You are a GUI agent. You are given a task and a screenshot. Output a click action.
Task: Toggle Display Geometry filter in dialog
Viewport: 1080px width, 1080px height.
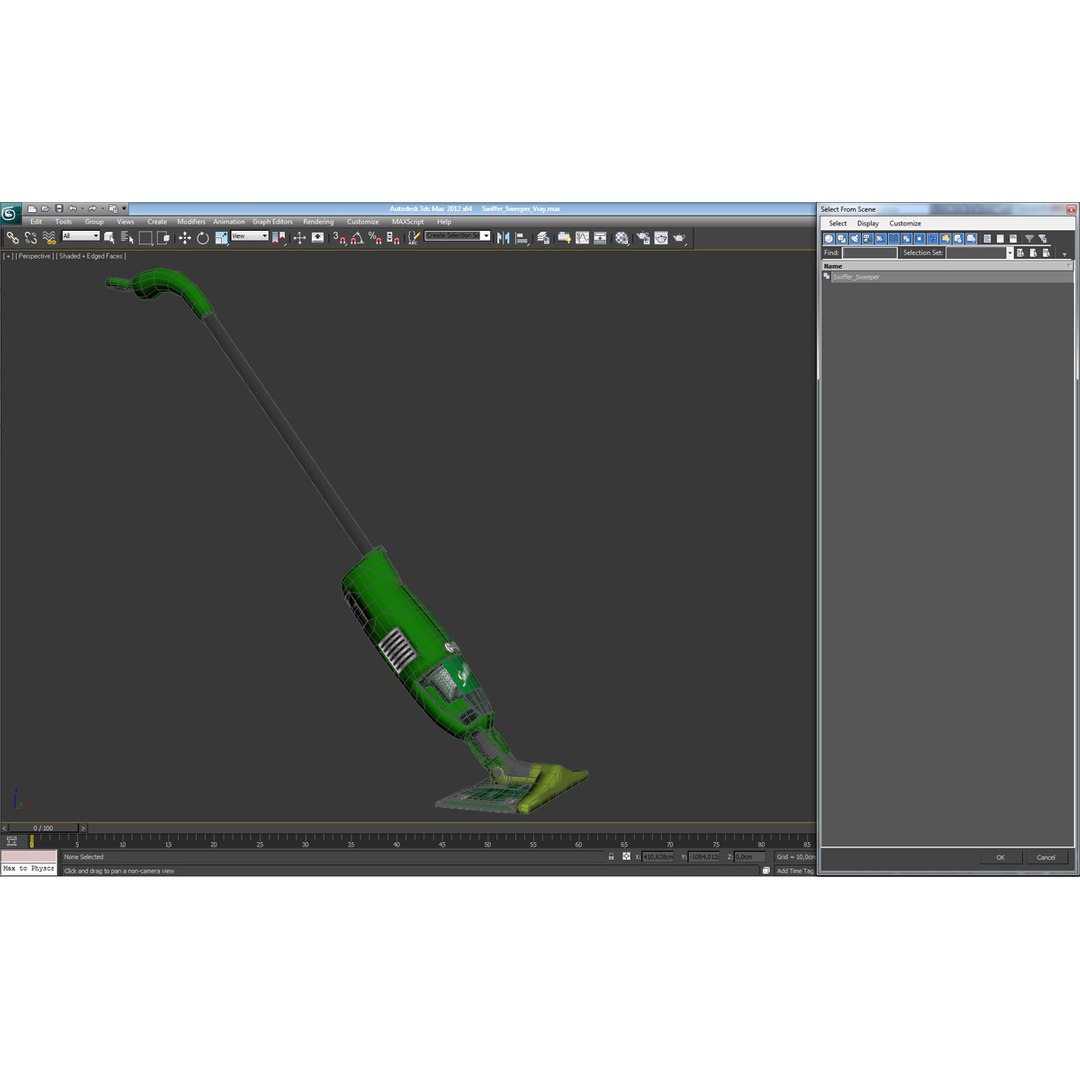click(x=829, y=238)
